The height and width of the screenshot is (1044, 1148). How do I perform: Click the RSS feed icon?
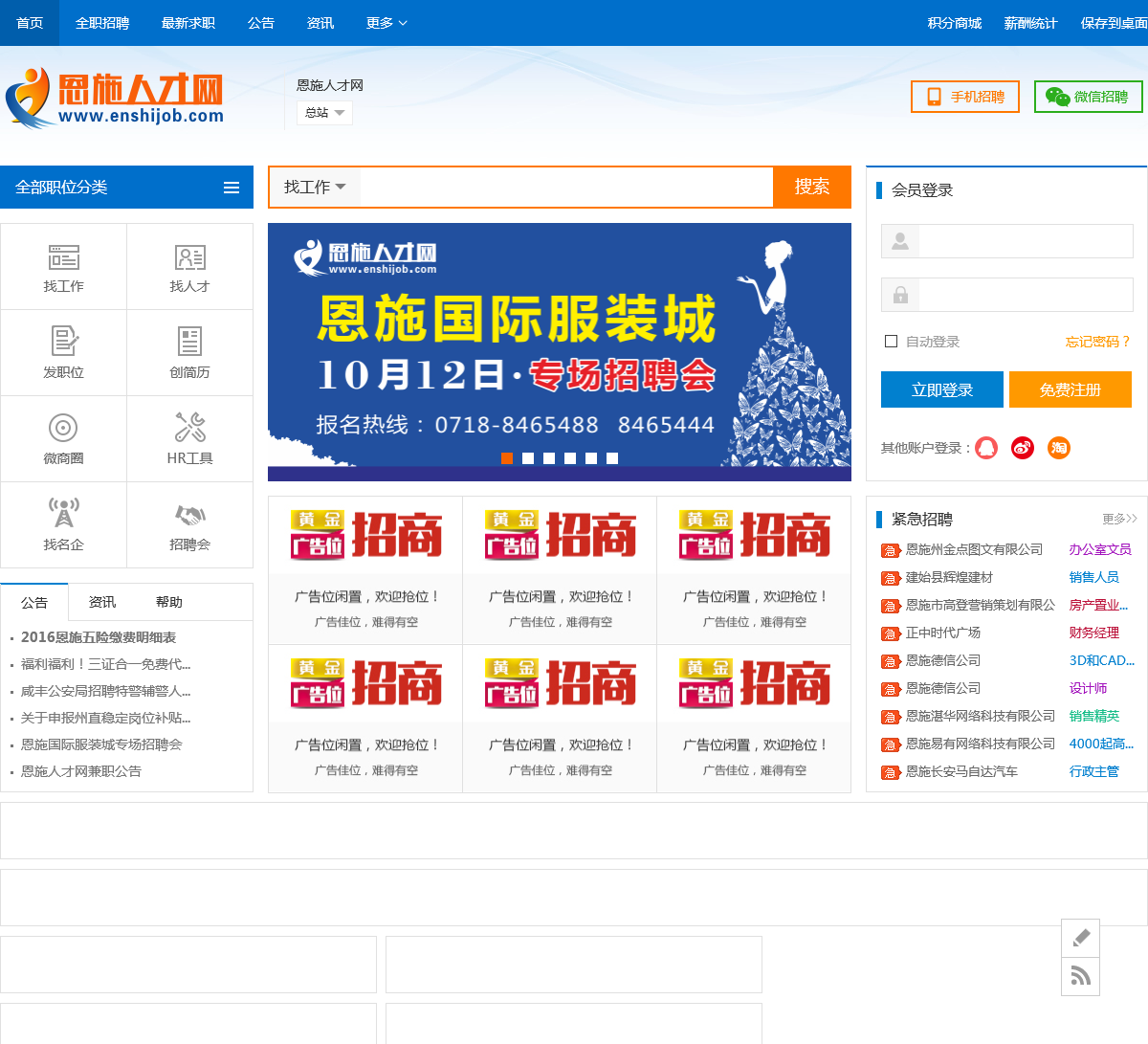[x=1081, y=976]
